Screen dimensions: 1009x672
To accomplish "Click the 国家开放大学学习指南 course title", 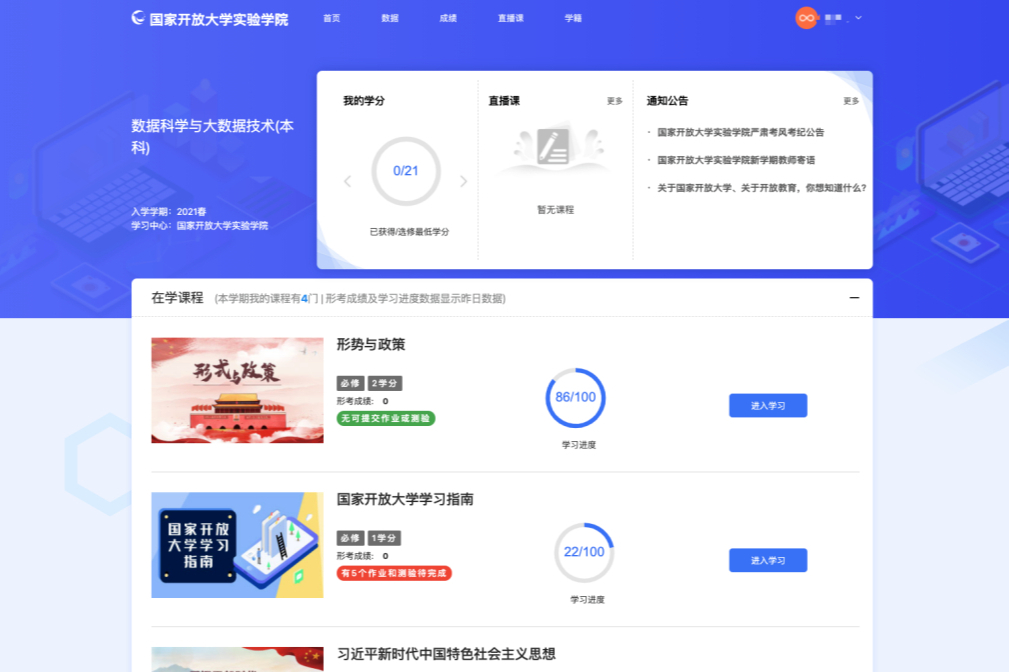I will pos(405,499).
